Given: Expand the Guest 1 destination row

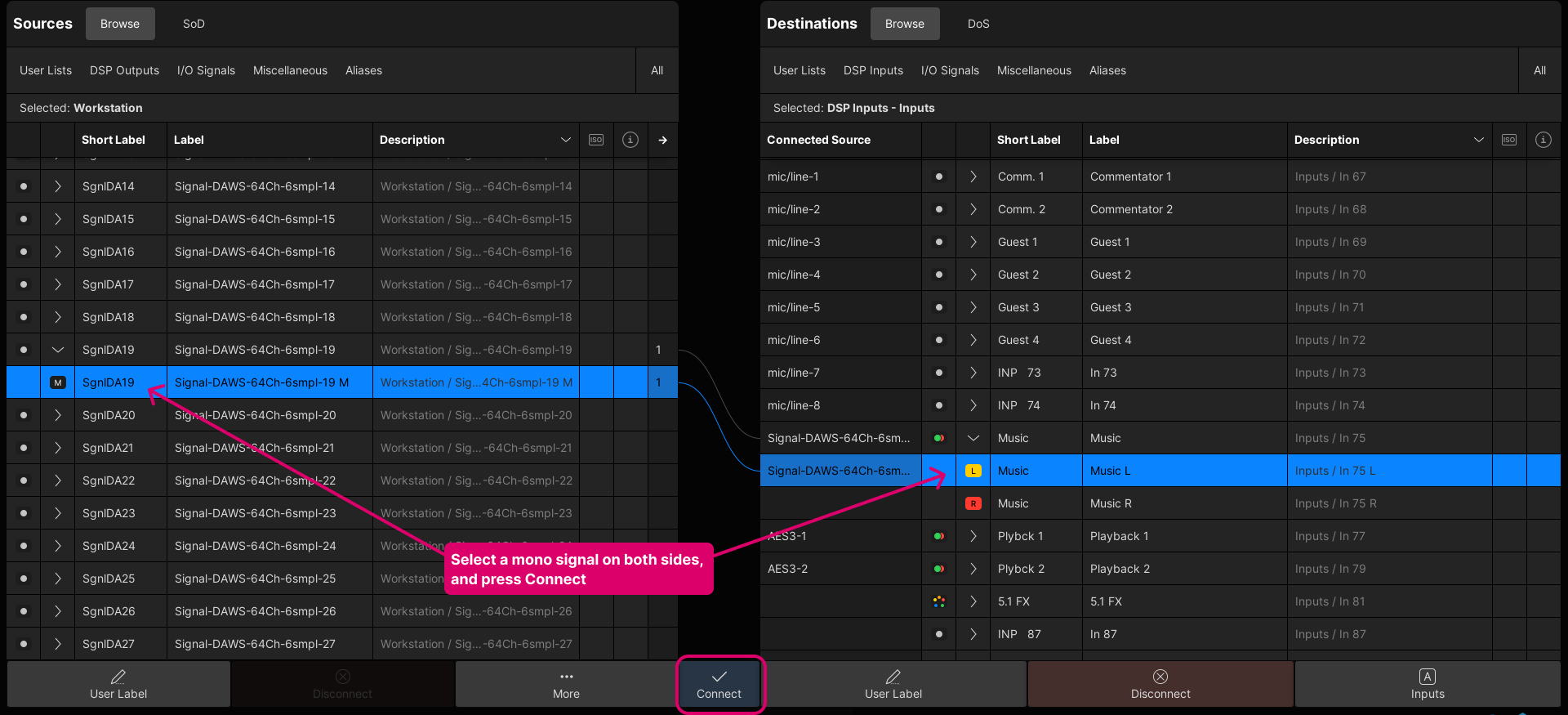Looking at the screenshot, I should (x=973, y=242).
